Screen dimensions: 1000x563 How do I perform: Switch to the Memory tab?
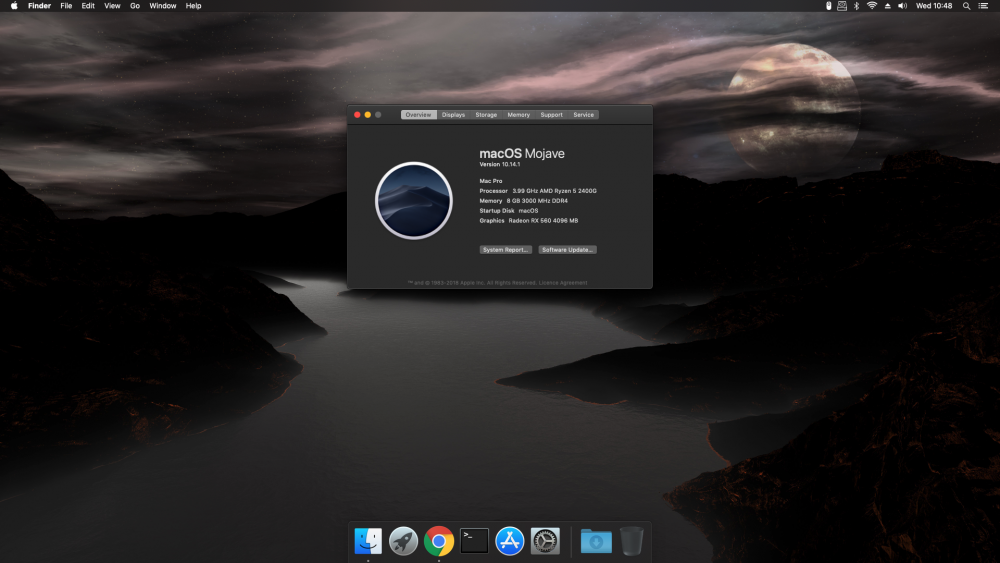pos(518,115)
